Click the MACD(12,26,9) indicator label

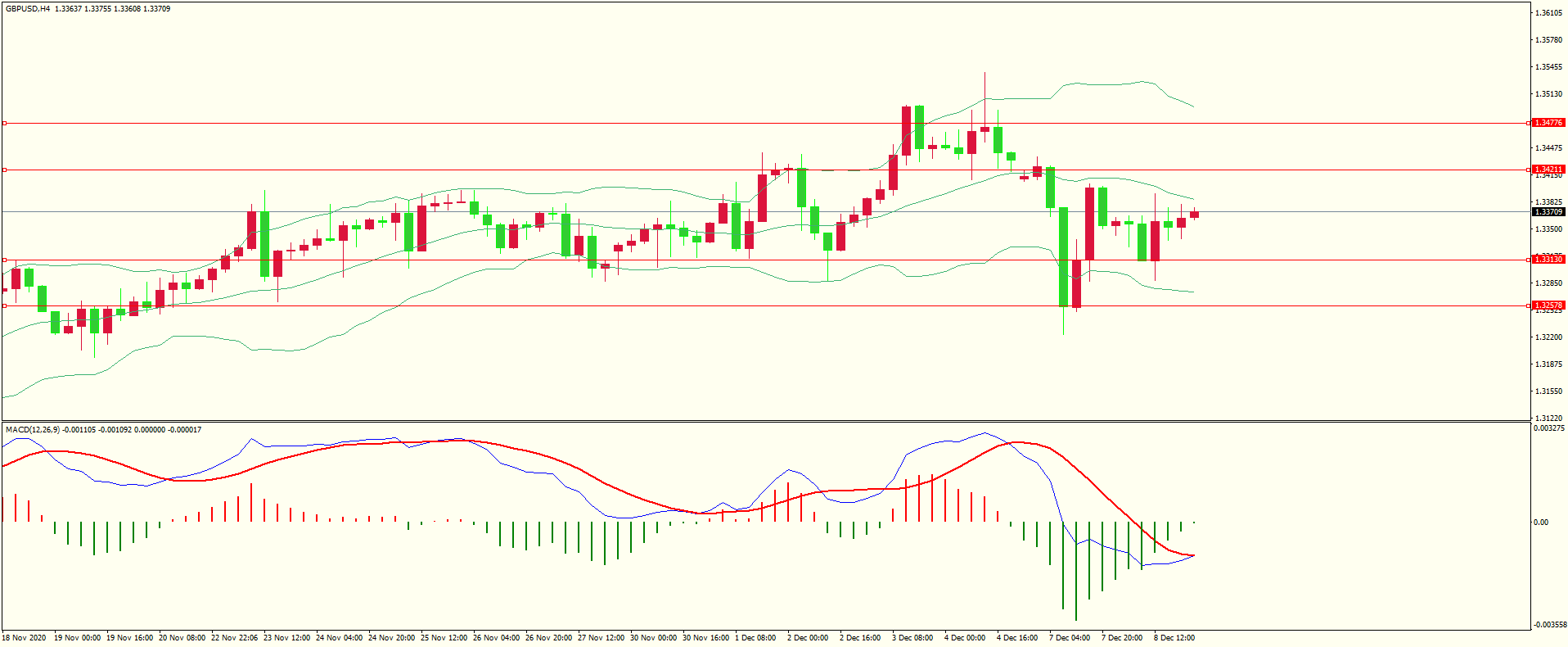(33, 430)
